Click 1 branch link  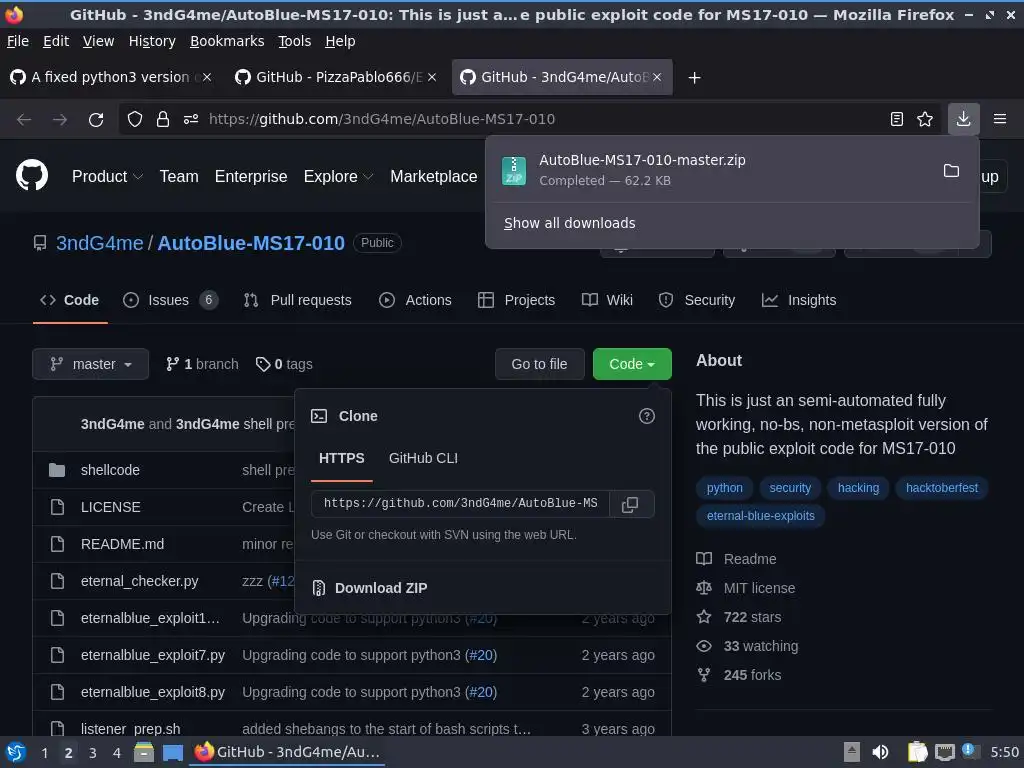point(202,364)
